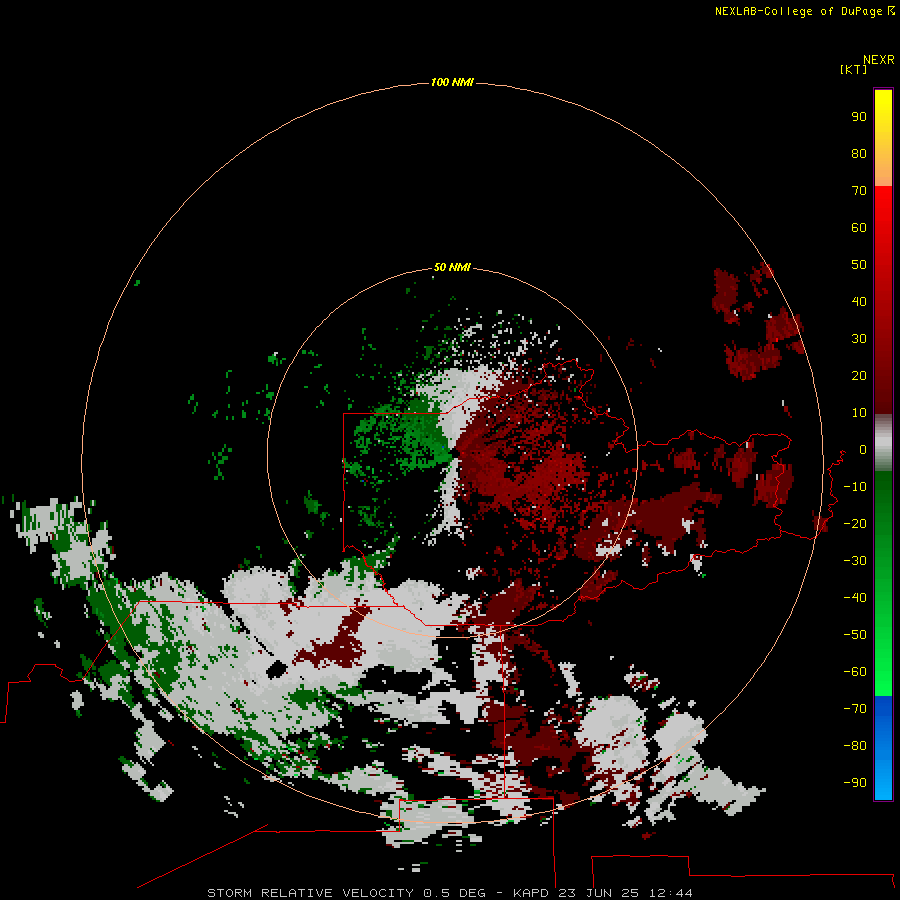The height and width of the screenshot is (900, 900).
Task: Click the 0 value on the velocity scale
Action: (862, 450)
